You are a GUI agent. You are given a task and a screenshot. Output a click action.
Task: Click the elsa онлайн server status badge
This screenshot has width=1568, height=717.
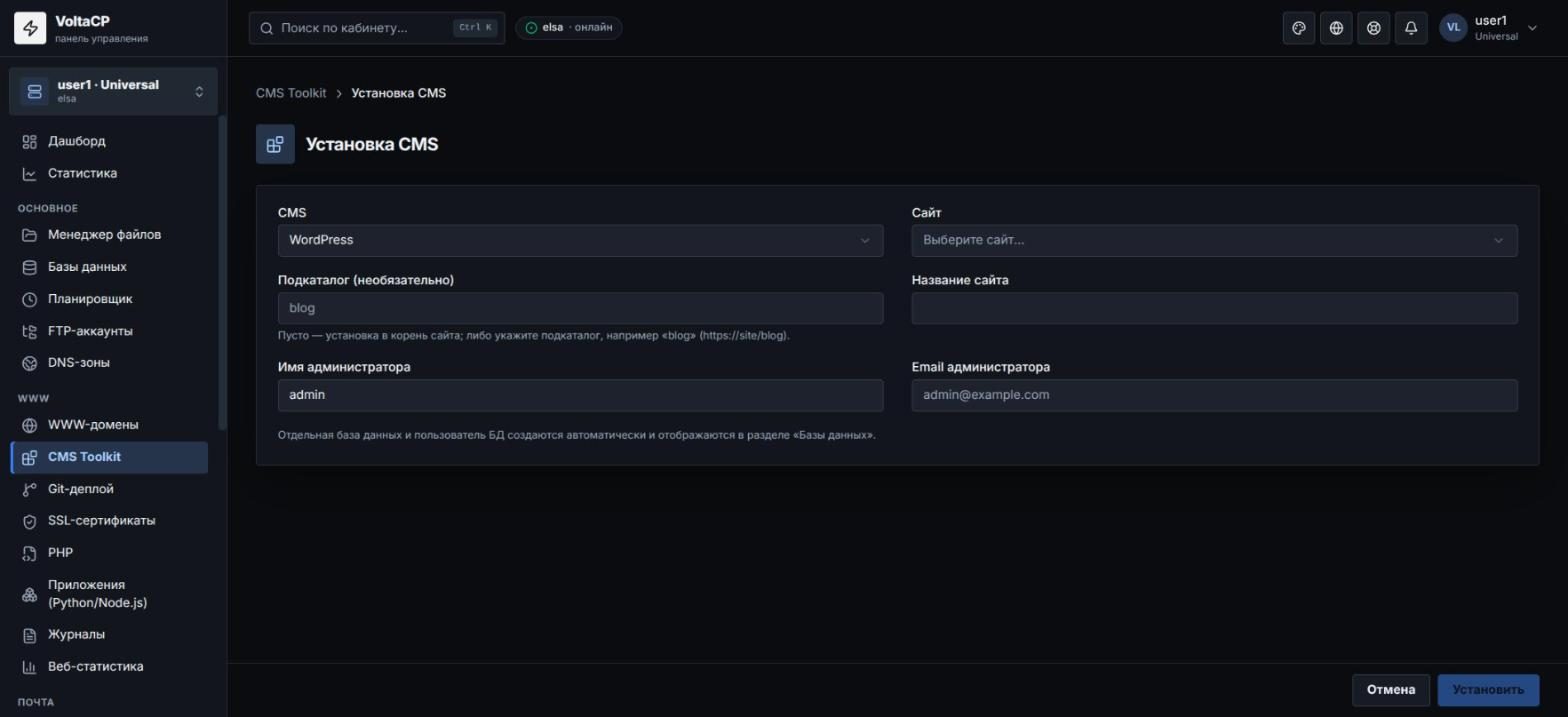[x=569, y=28]
